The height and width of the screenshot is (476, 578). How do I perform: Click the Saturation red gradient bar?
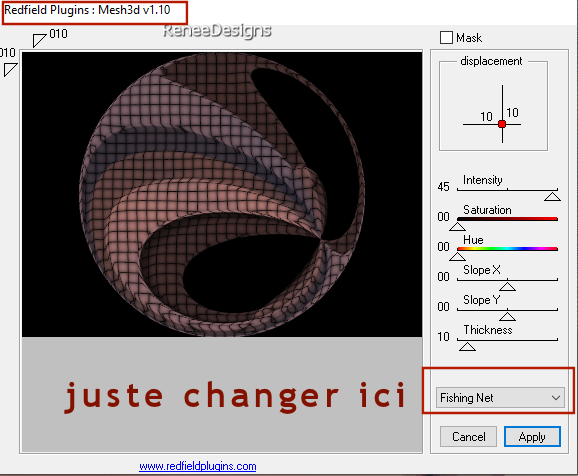(507, 219)
